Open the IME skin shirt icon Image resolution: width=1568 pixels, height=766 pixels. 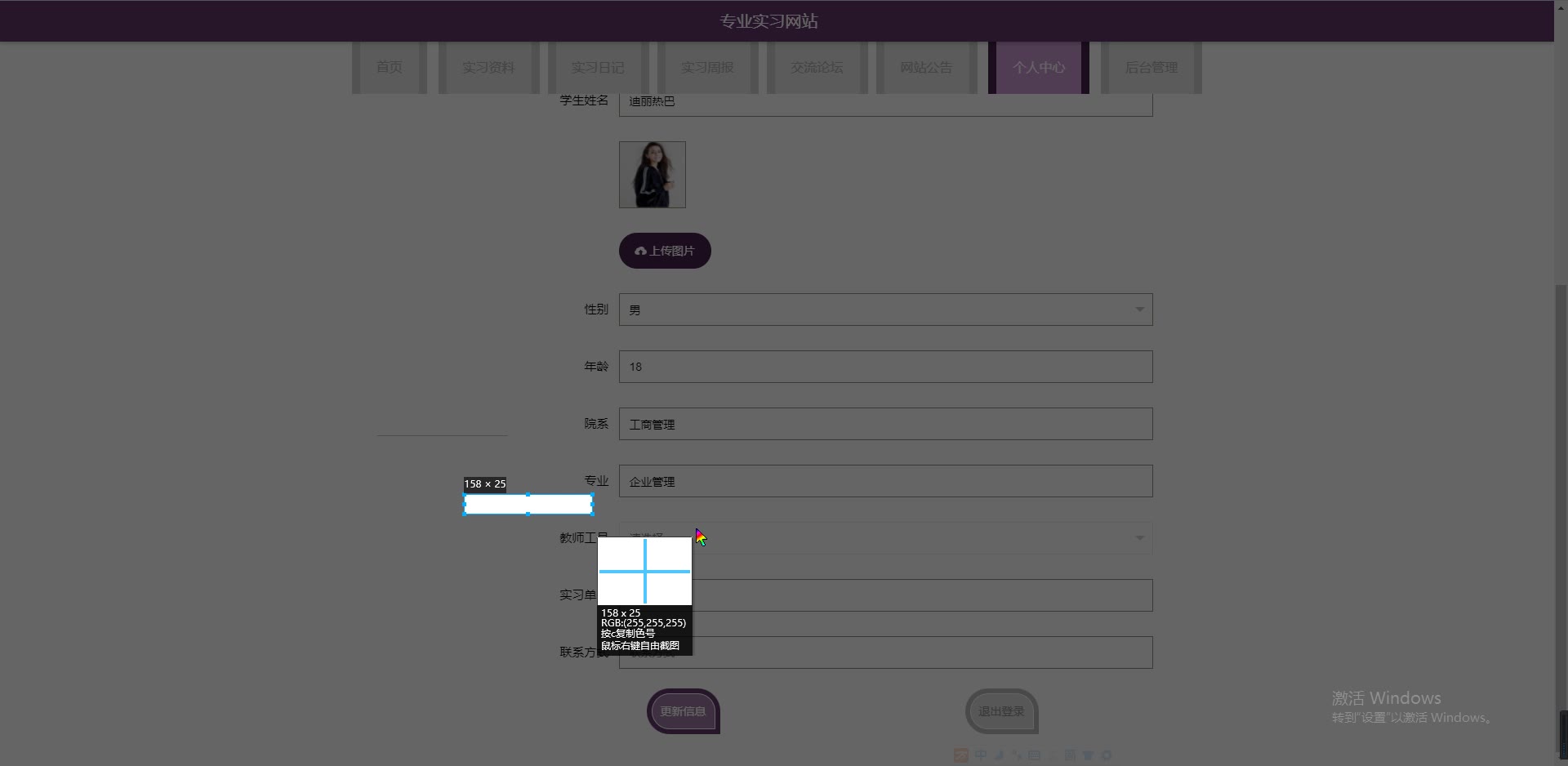[x=1089, y=755]
